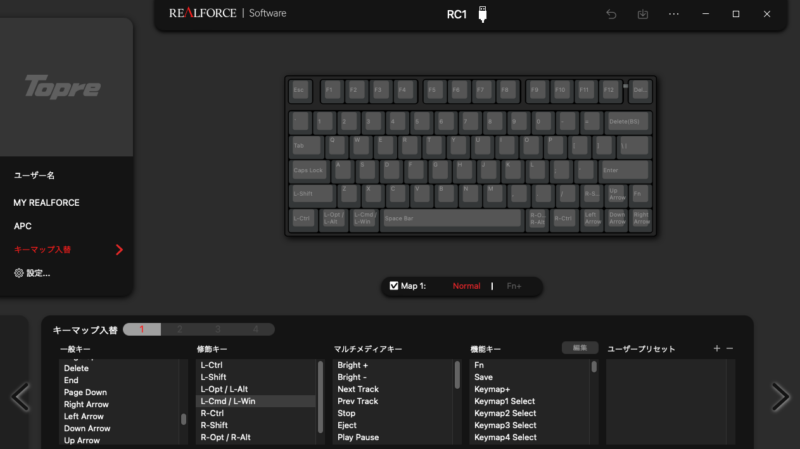The image size is (800, 449).
Task: Open settings via the gear icon
Action: click(x=19, y=273)
